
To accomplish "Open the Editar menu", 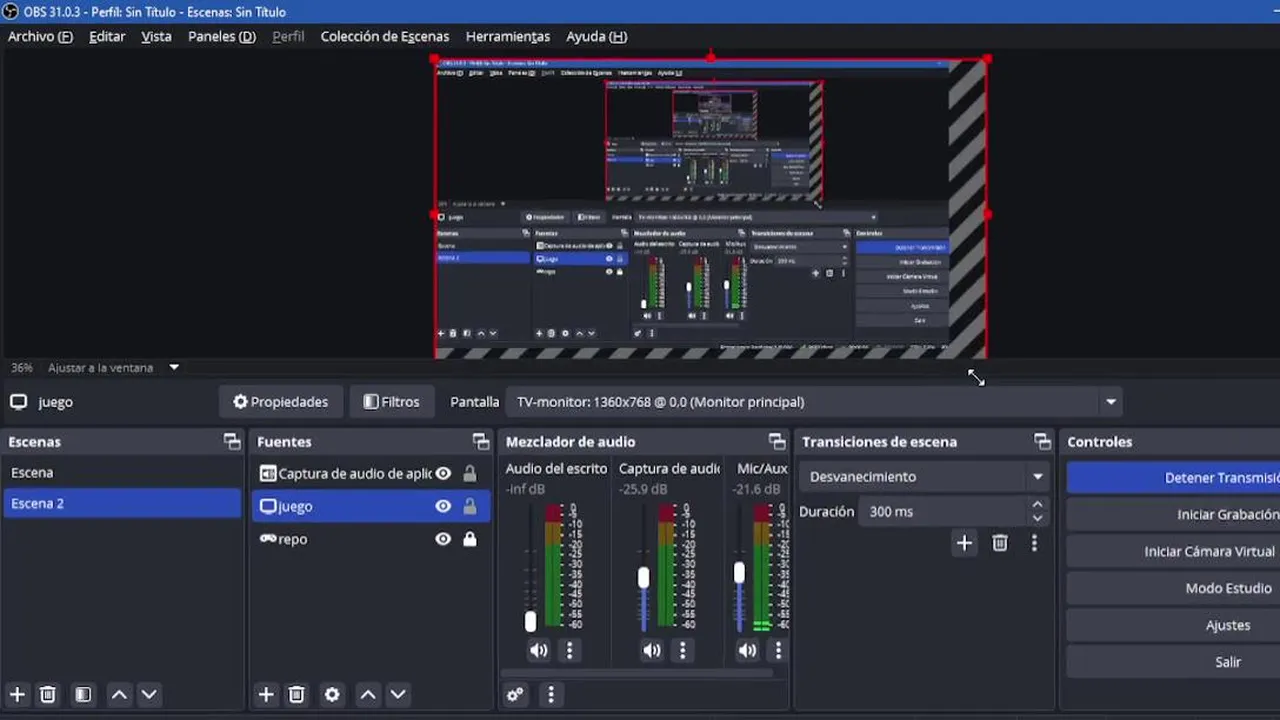I will [107, 36].
